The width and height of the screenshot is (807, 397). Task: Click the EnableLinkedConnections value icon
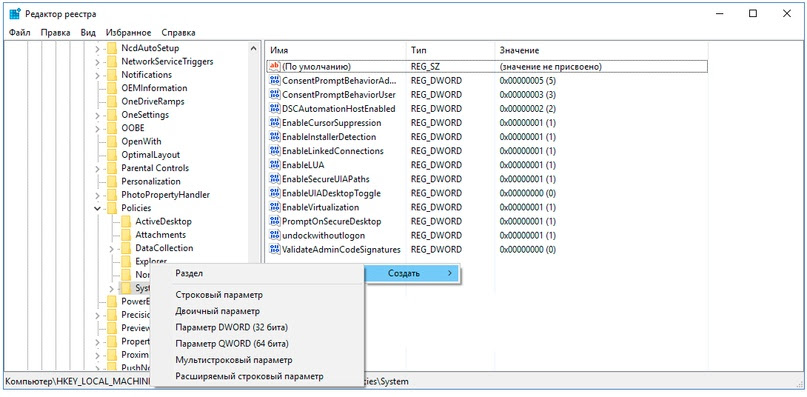pos(274,151)
